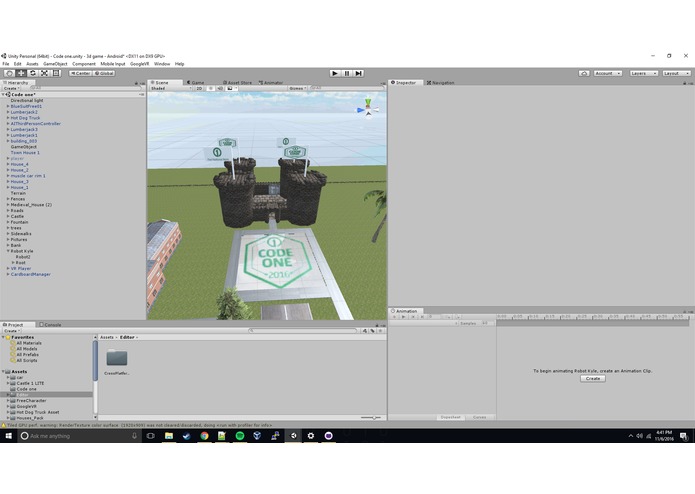Open the Shaded draw mode dropdown
Viewport: 695px width, 494px height.
(x=171, y=88)
